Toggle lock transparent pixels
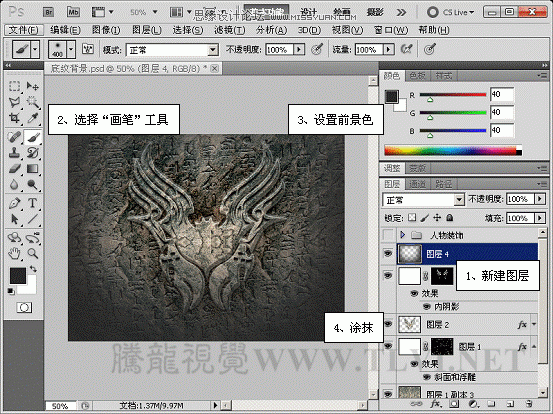This screenshot has height=414, width=553. [412, 218]
